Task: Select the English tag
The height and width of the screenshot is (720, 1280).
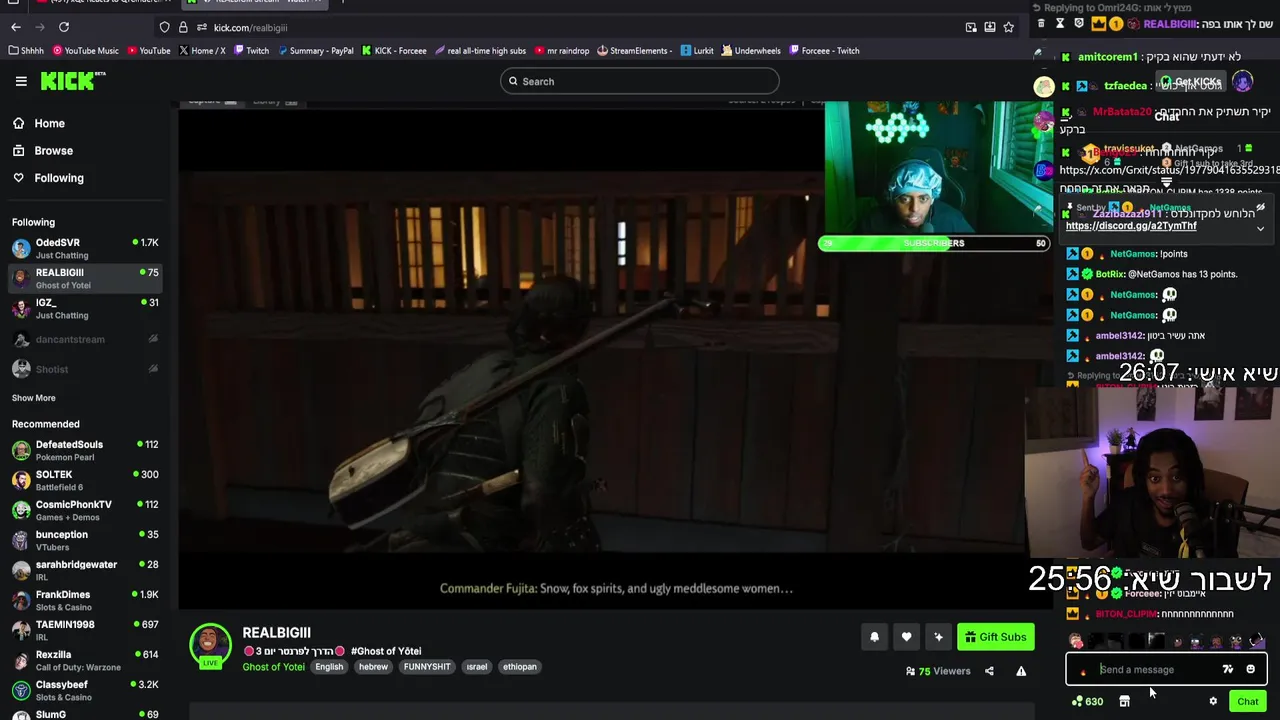Action: 329,667
